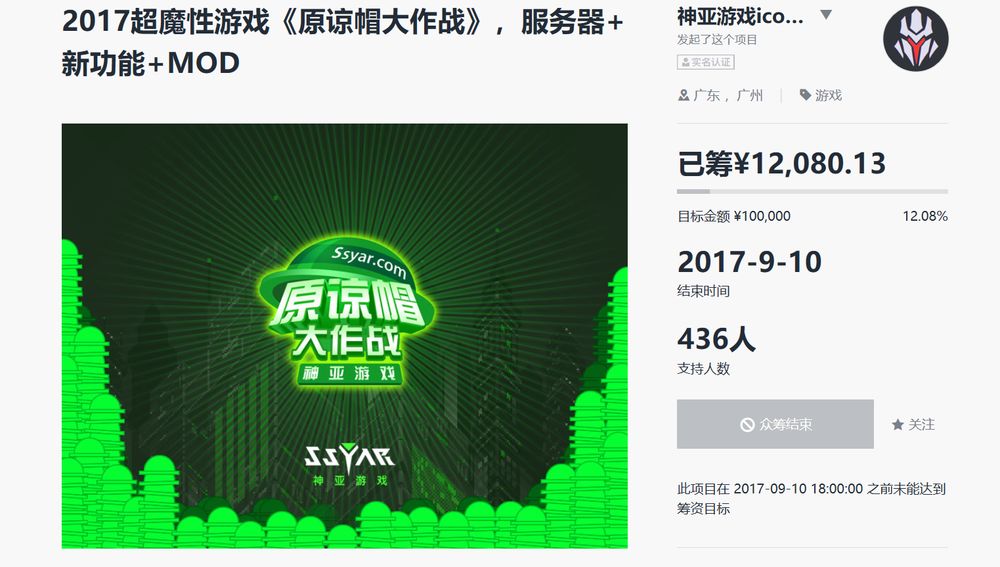Click the 关注 follow label
Image resolution: width=1000 pixels, height=567 pixels.
coord(922,425)
